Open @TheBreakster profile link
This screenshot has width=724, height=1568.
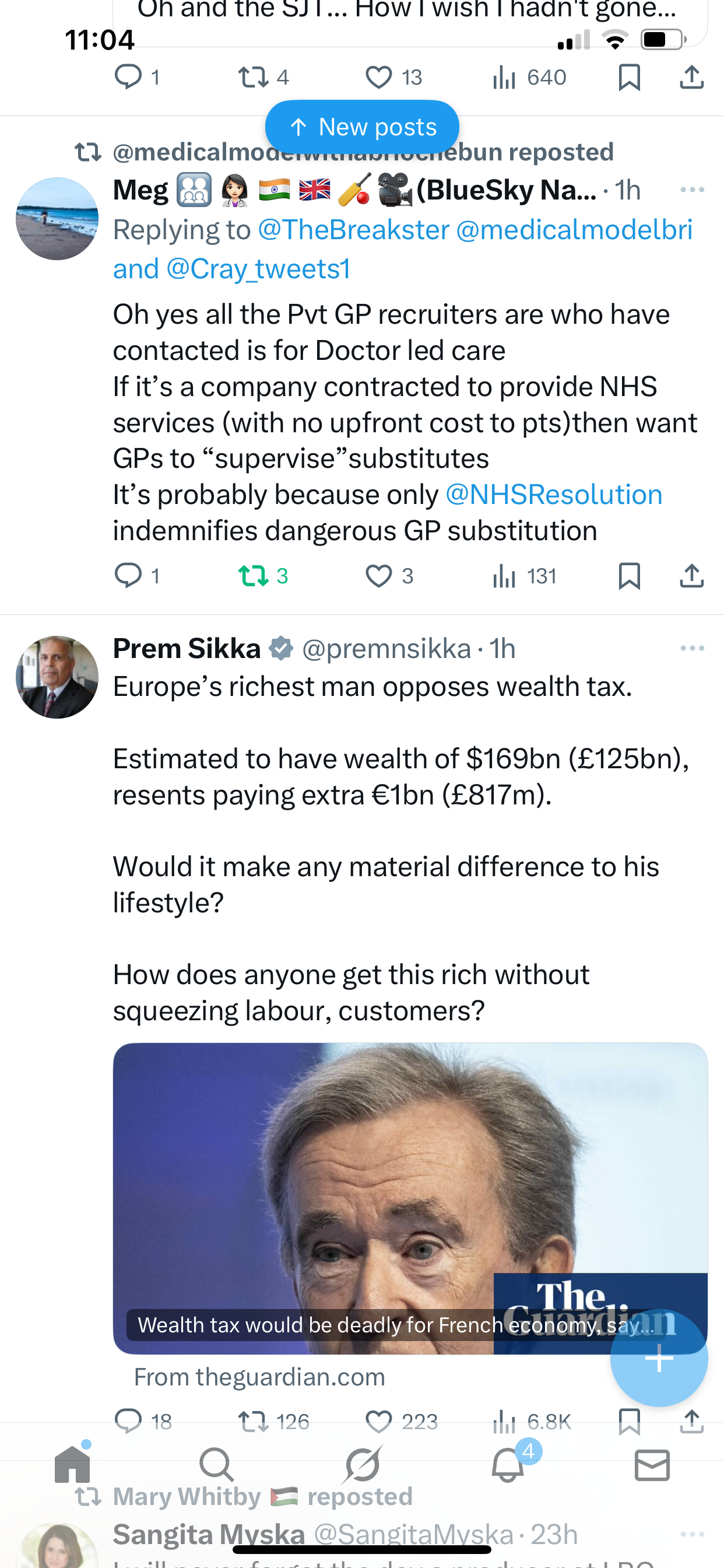(353, 230)
